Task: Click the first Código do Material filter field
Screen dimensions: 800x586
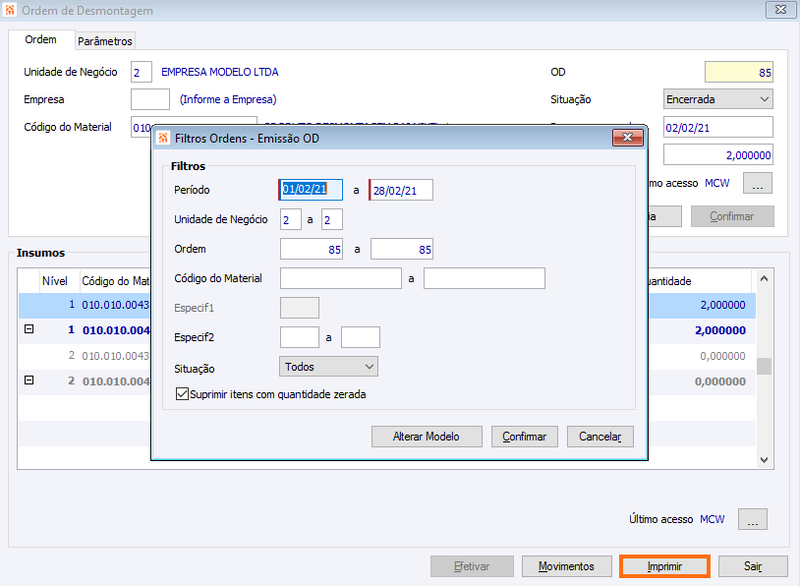Action: pyautogui.click(x=341, y=278)
